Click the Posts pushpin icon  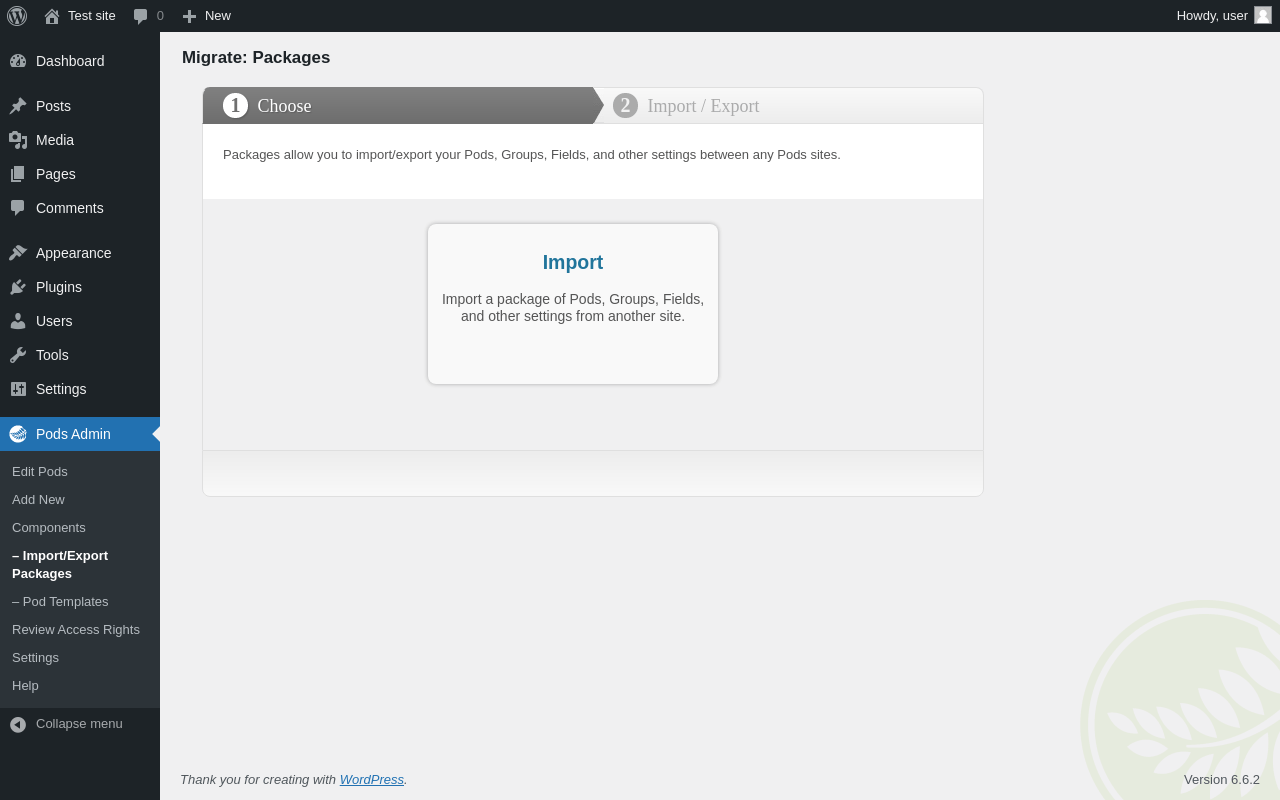click(18, 106)
